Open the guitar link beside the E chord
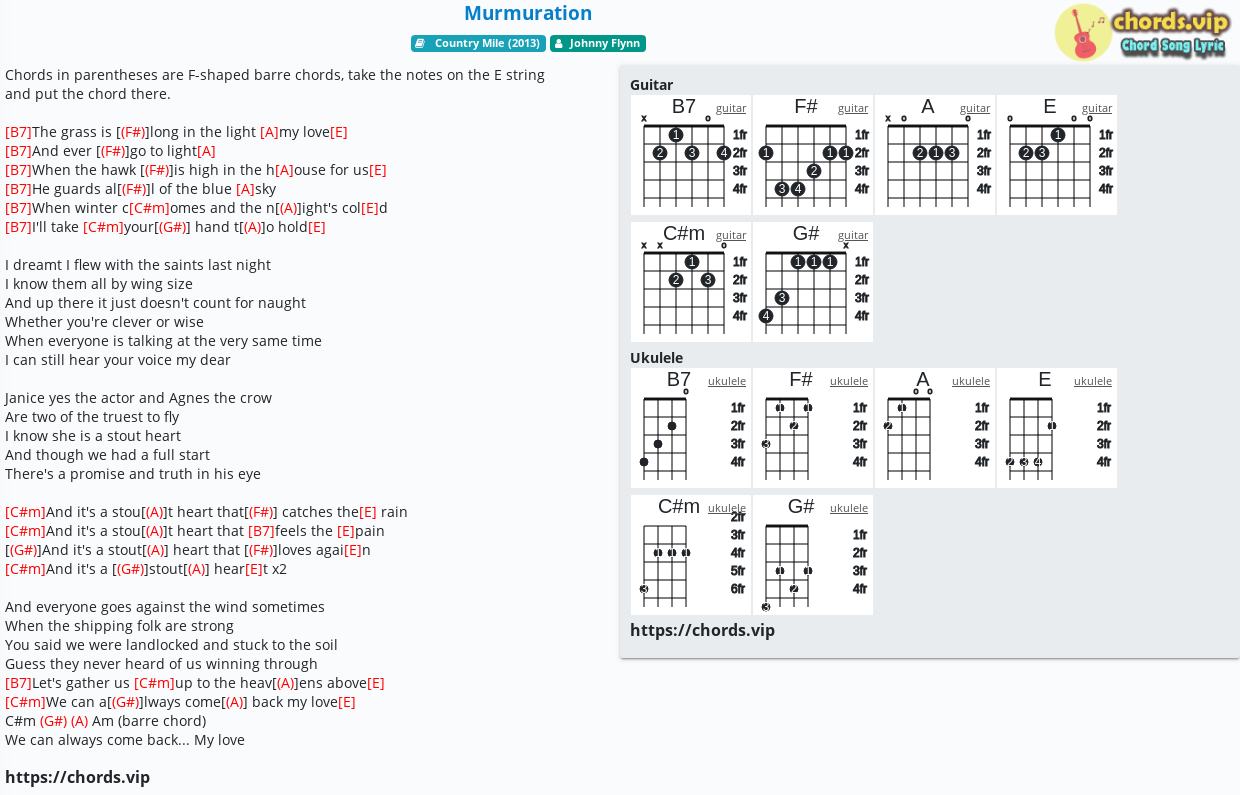Screen dimensions: 1240x795 1097,108
